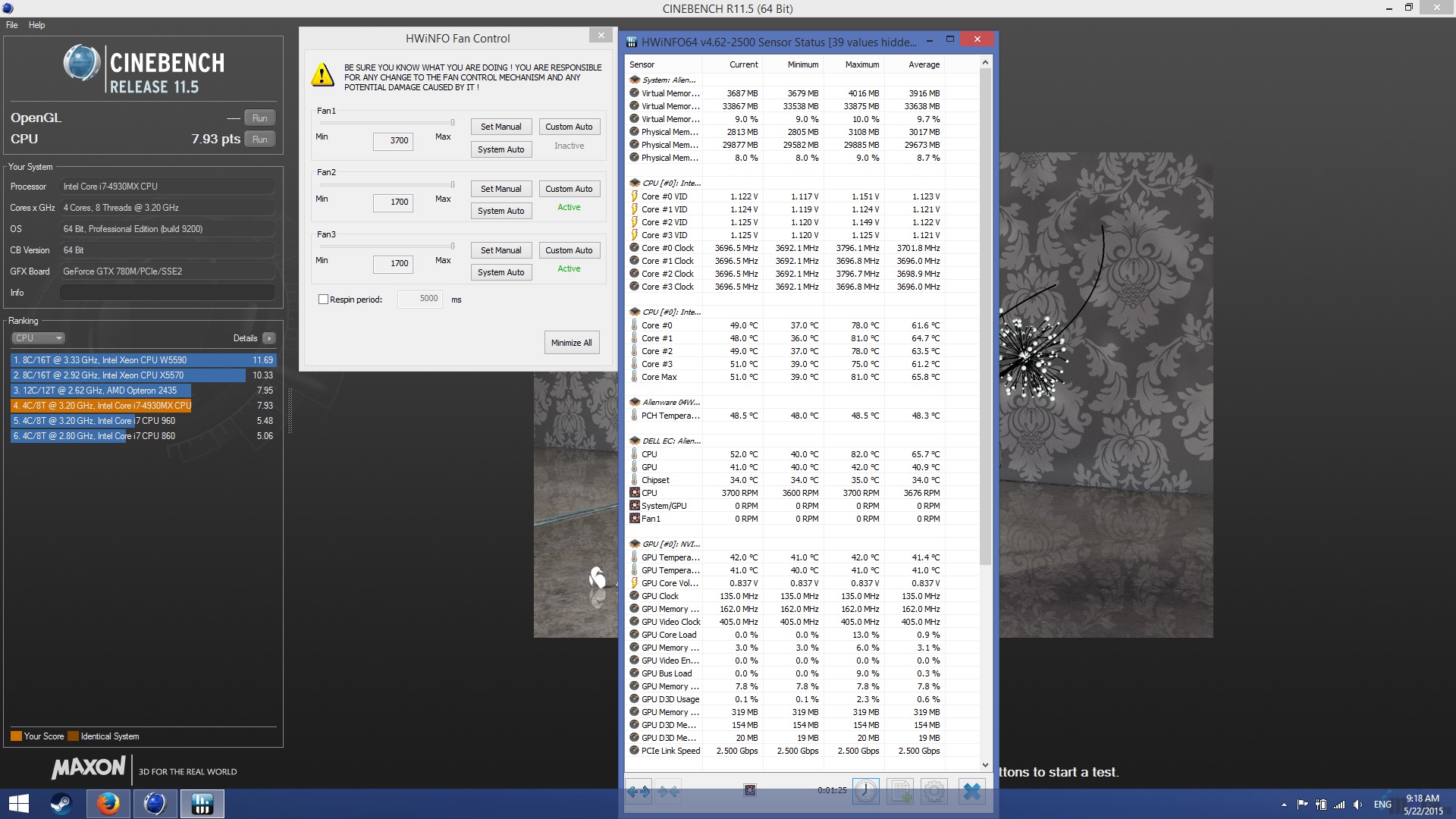Click the ENG input language indicator
The height and width of the screenshot is (819, 1456).
(x=1382, y=805)
